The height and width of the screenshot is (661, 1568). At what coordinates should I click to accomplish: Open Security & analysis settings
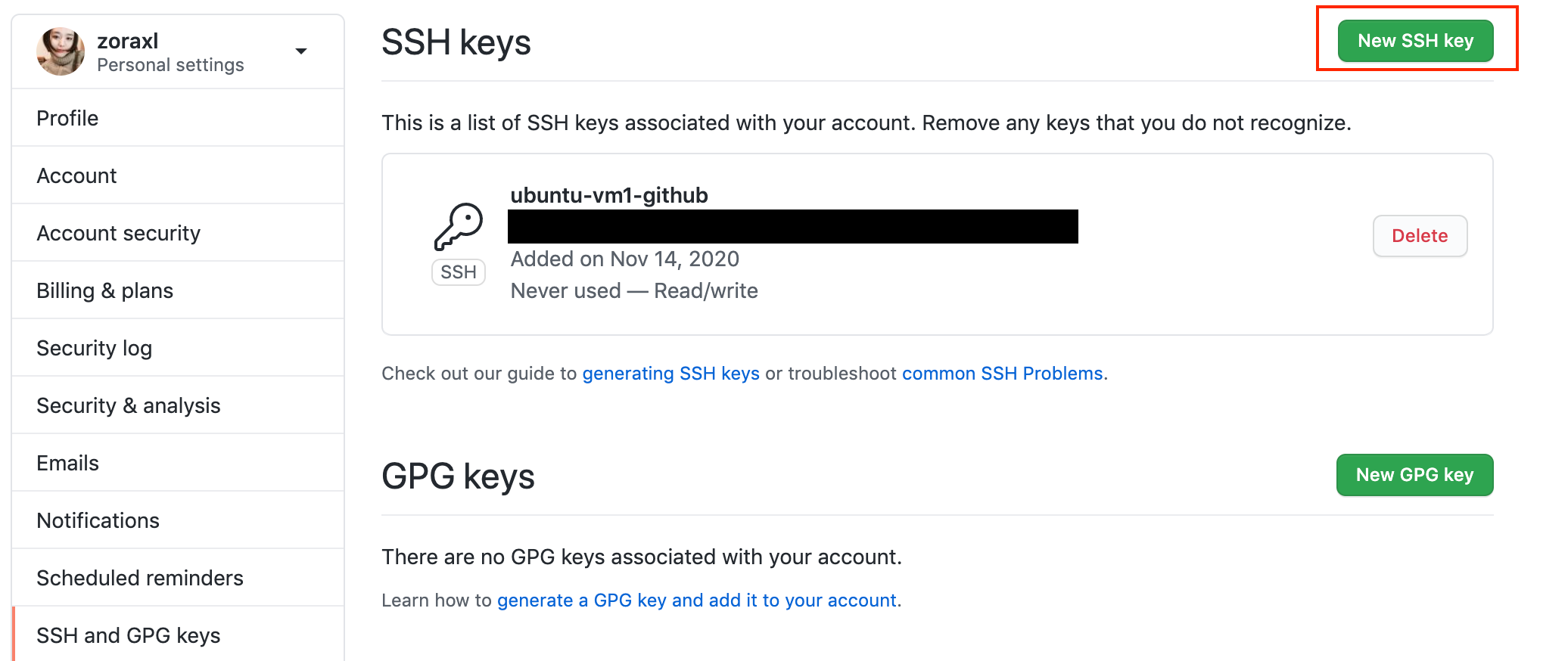point(179,405)
